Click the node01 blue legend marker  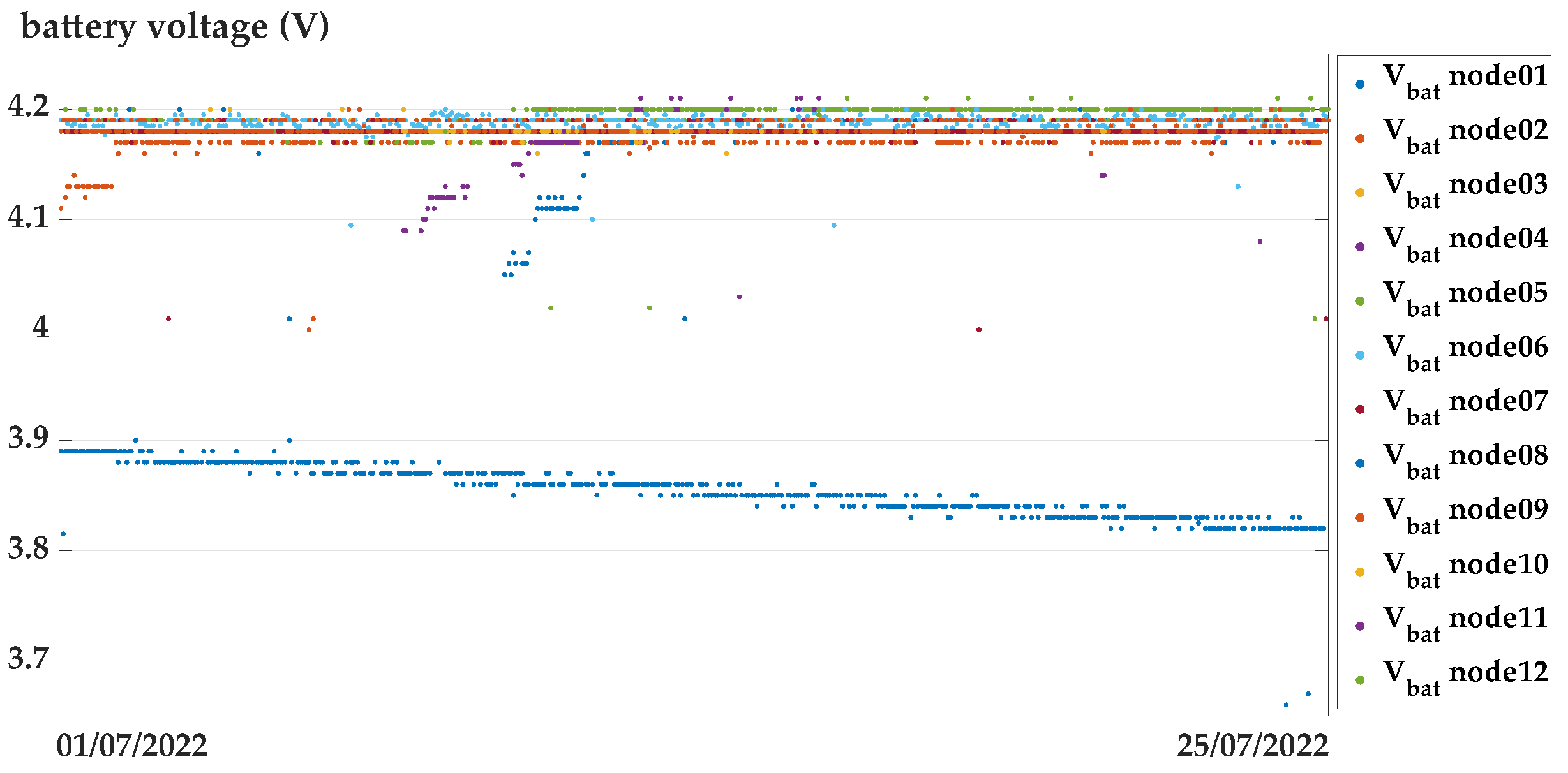pyautogui.click(x=1360, y=84)
